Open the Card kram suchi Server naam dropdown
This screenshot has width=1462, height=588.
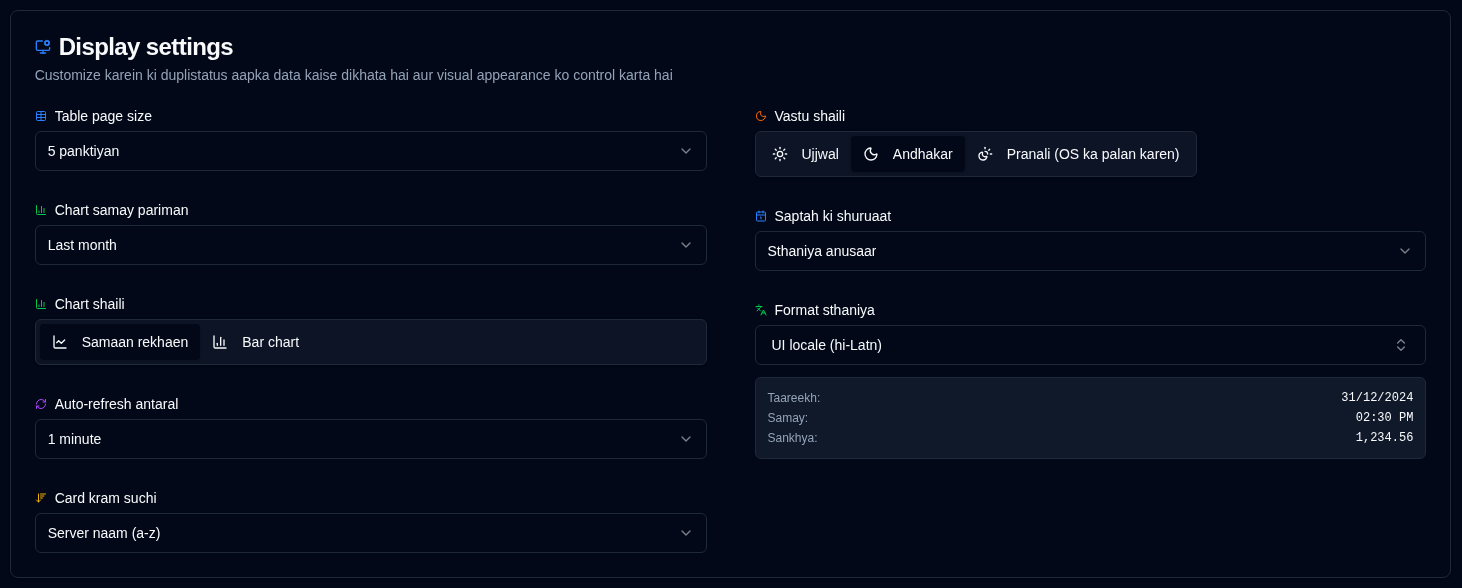(371, 533)
